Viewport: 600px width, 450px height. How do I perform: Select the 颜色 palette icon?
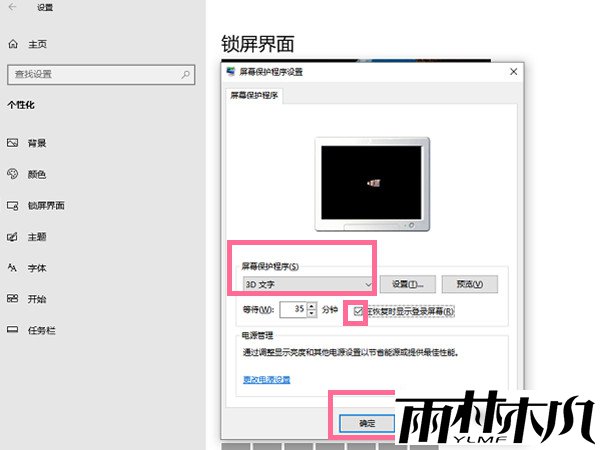[x=13, y=174]
